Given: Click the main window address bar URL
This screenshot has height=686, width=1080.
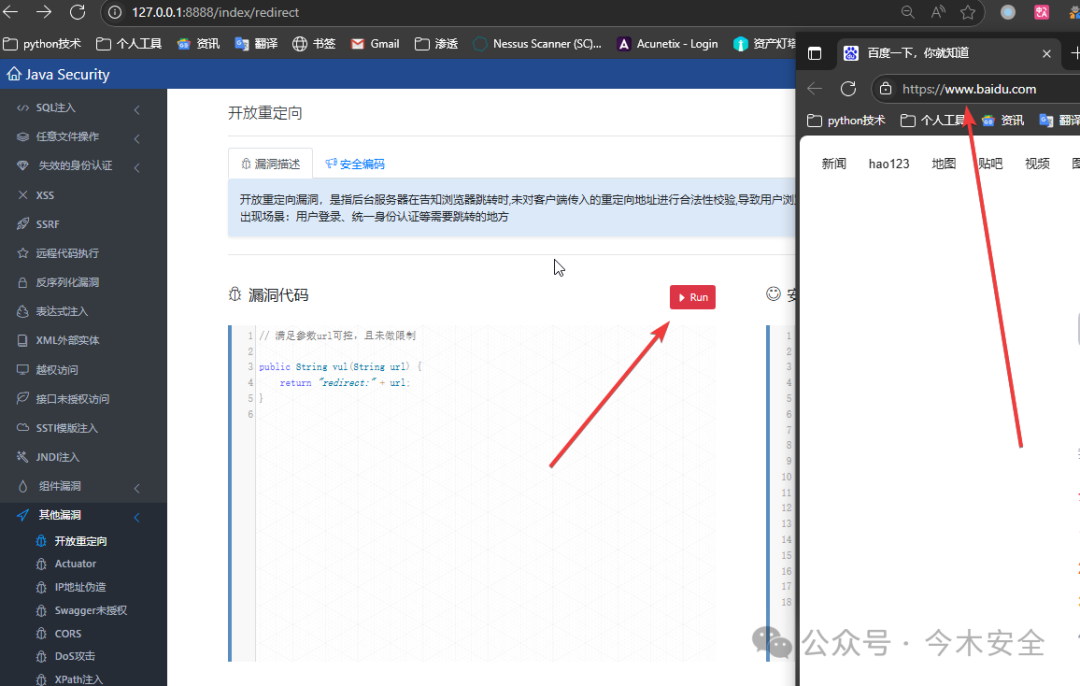Looking at the screenshot, I should (x=215, y=12).
